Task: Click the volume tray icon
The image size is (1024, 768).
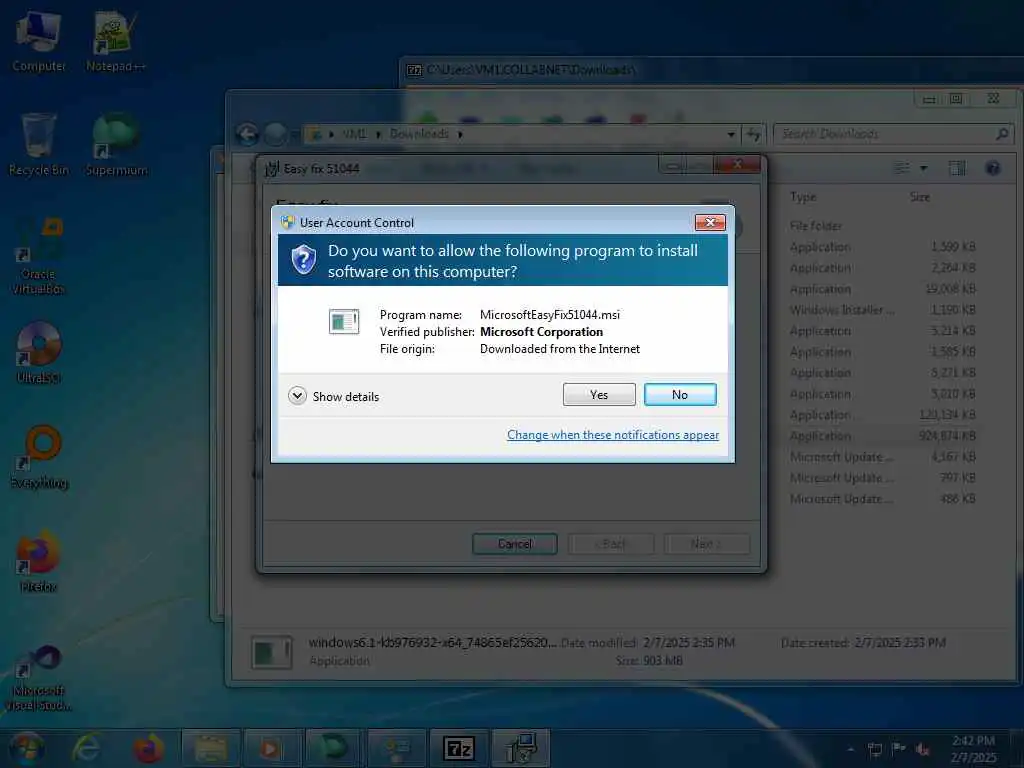Action: pyautogui.click(x=923, y=749)
